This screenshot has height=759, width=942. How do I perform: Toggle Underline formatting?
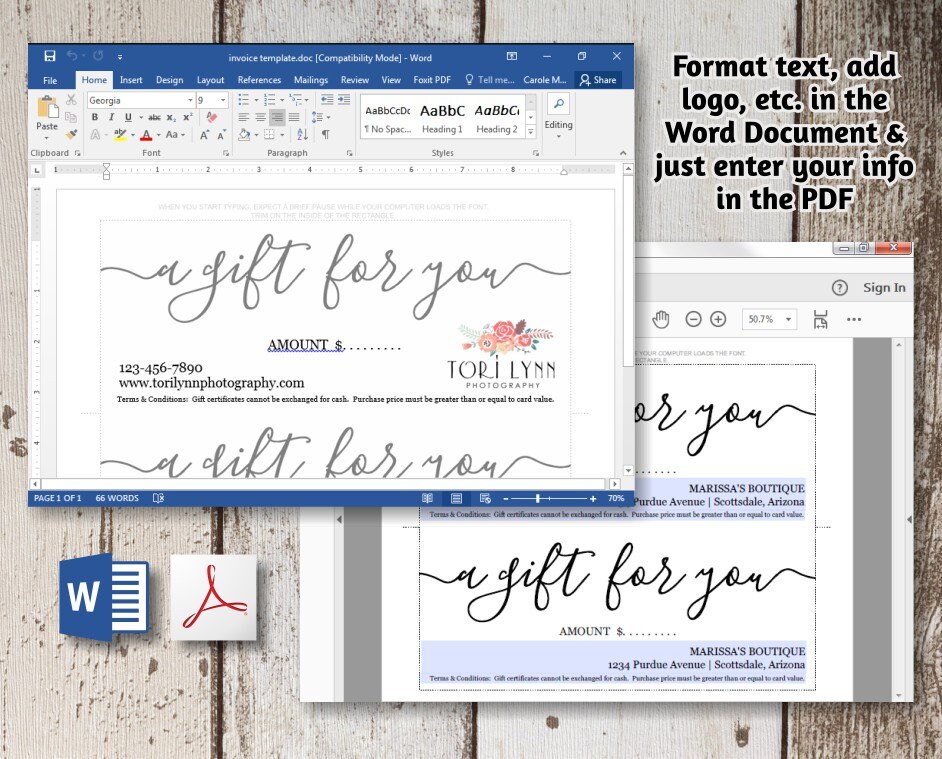point(128,118)
